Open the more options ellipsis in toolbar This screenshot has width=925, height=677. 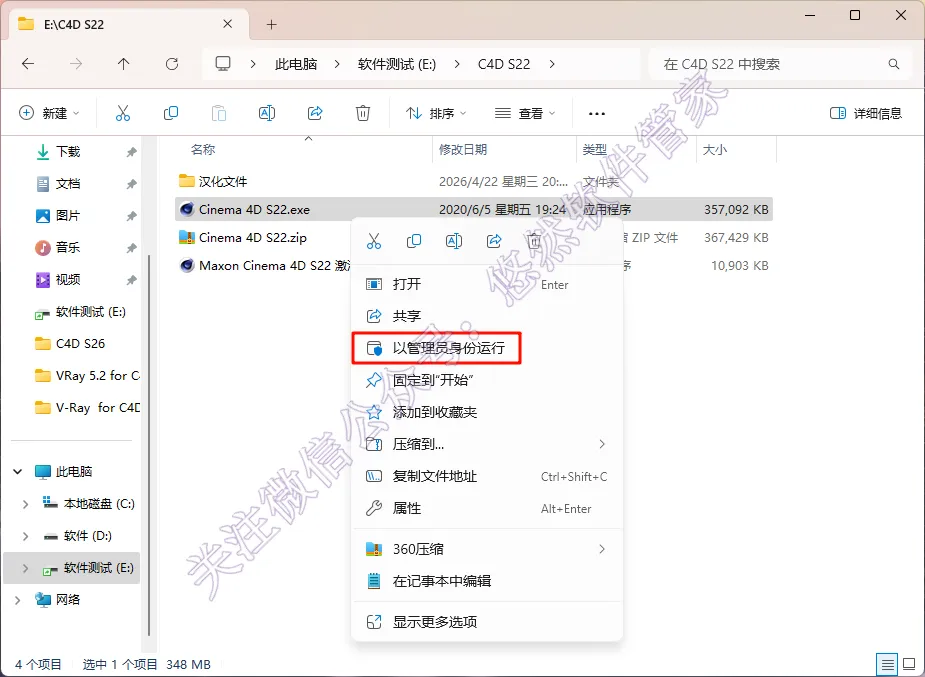point(597,113)
